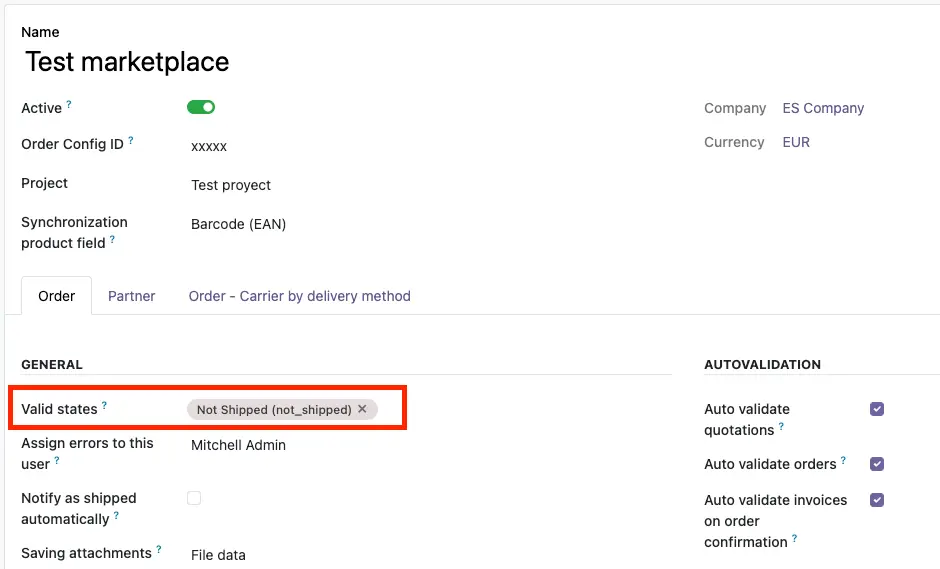The width and height of the screenshot is (940, 569).
Task: Show help tooltip for Valid states
Action: pyautogui.click(x=104, y=405)
